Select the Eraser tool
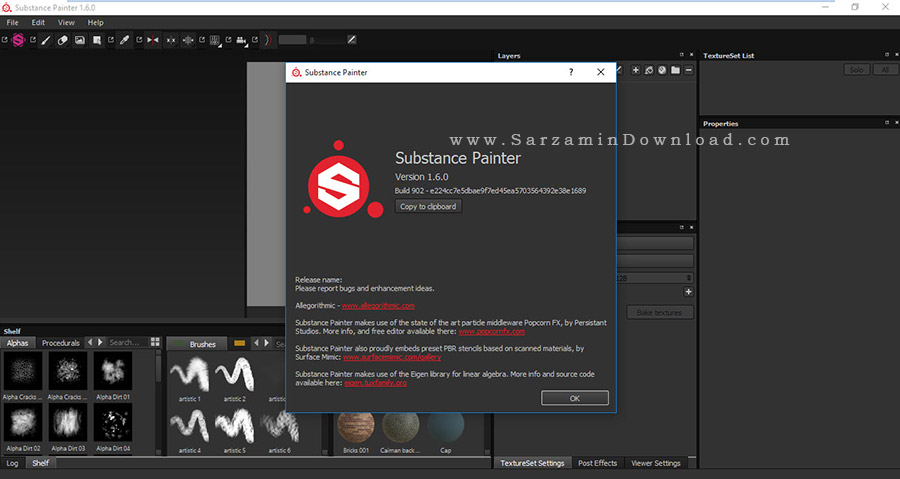This screenshot has width=900, height=479. [63, 40]
